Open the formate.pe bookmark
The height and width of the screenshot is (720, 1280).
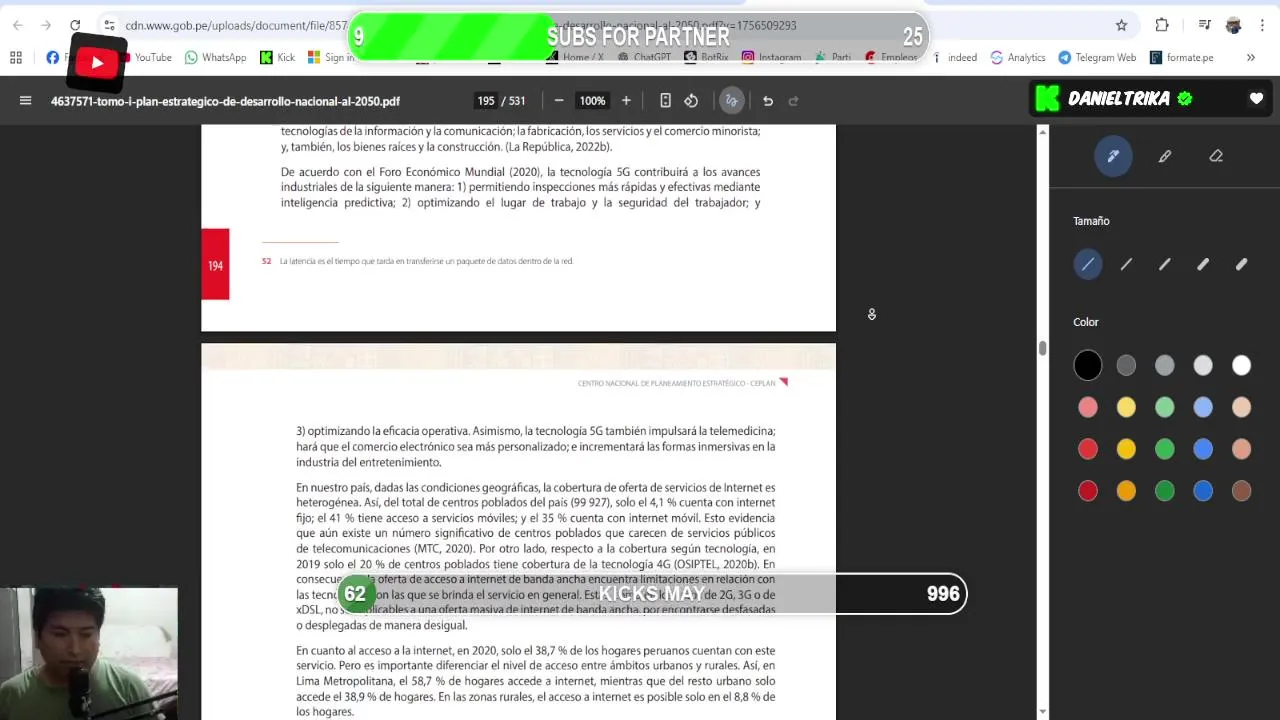click(x=1181, y=57)
